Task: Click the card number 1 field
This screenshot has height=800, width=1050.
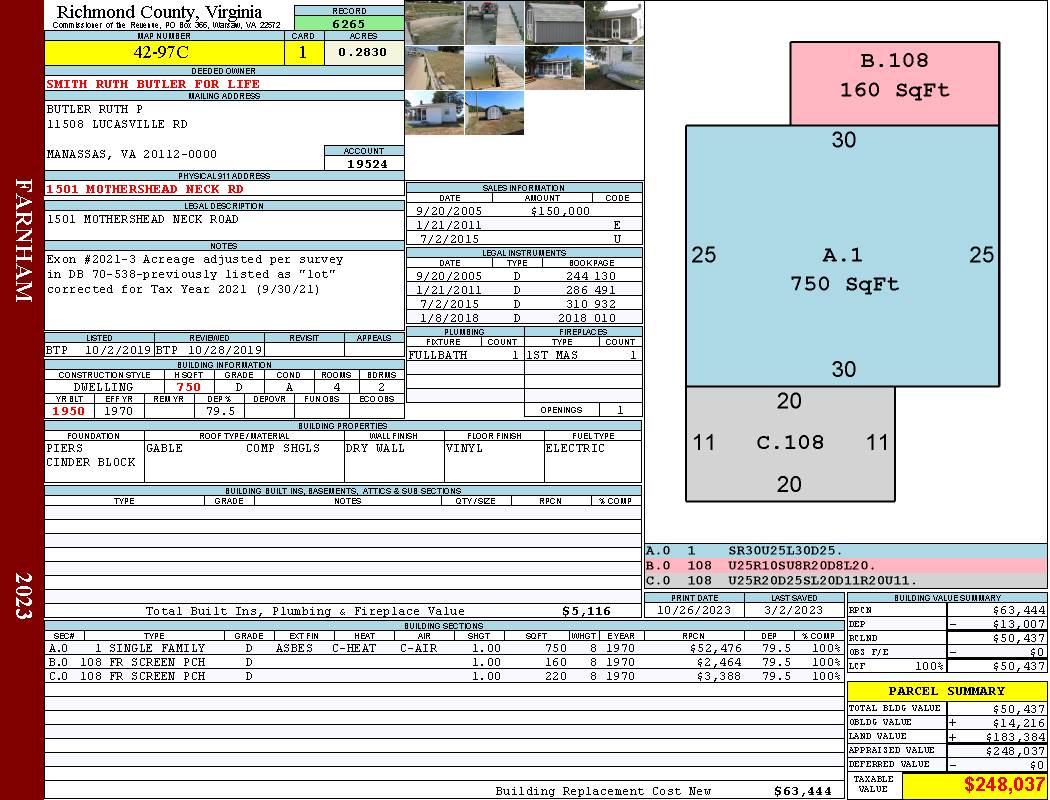Action: point(303,52)
